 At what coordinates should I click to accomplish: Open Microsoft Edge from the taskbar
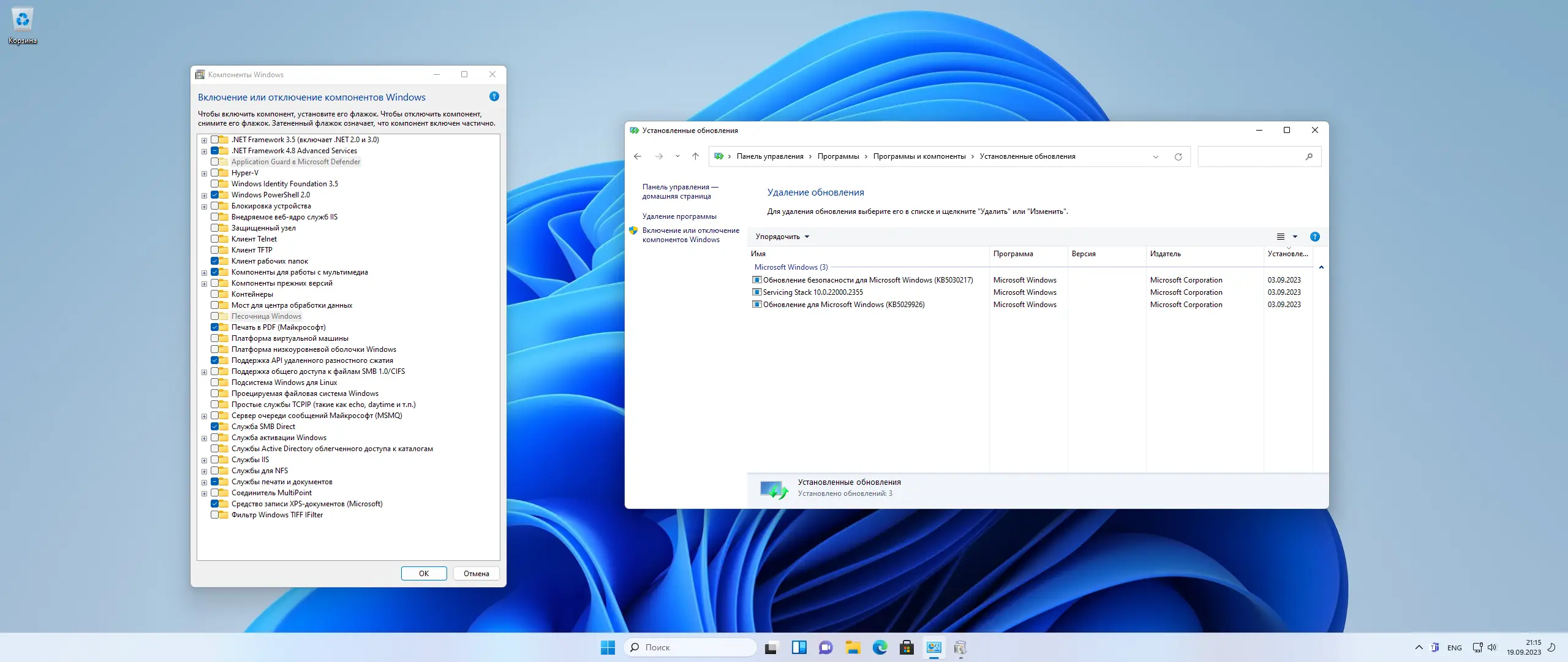pos(880,647)
